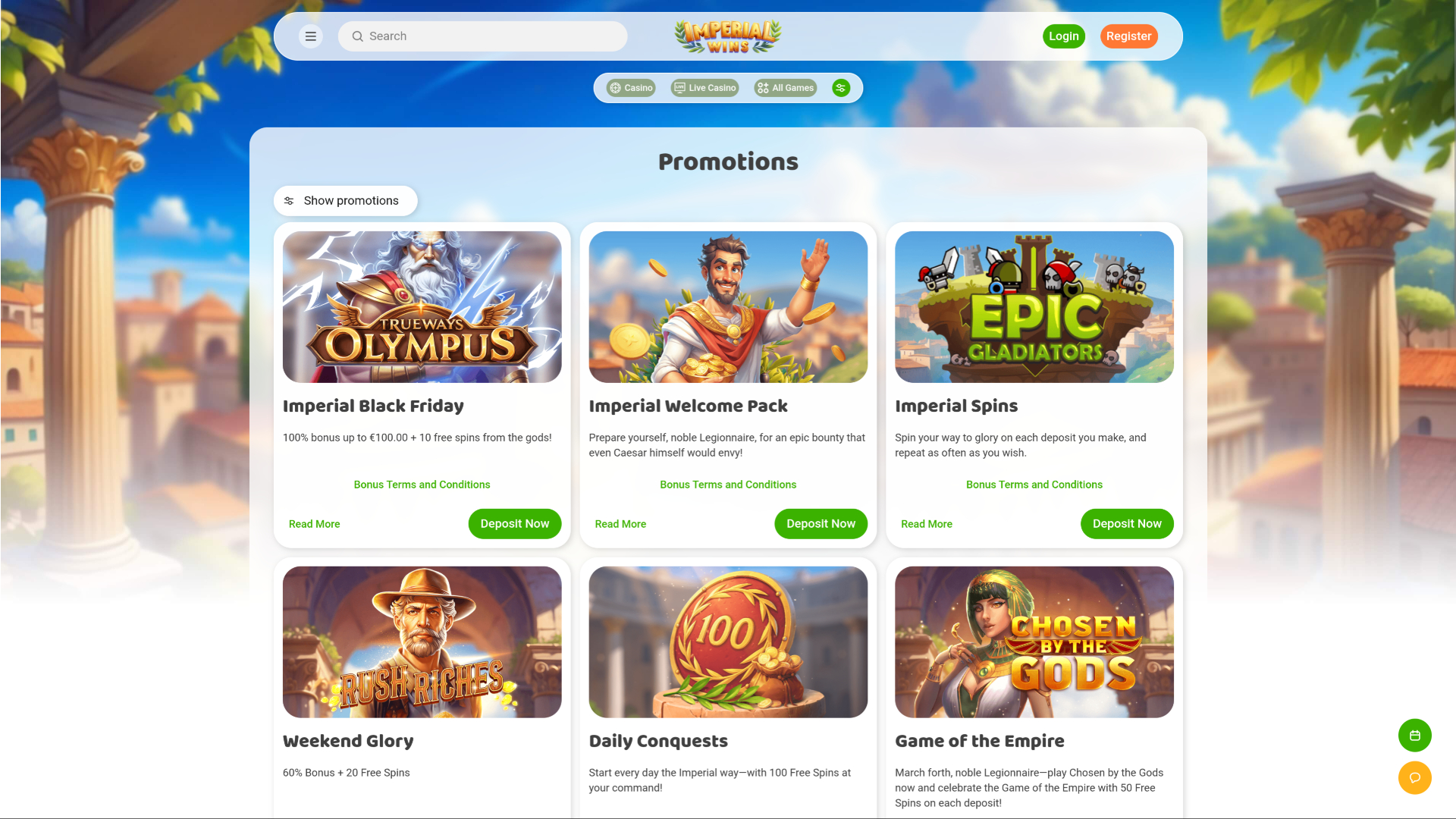
Task: Open the All Games tab
Action: [x=786, y=88]
